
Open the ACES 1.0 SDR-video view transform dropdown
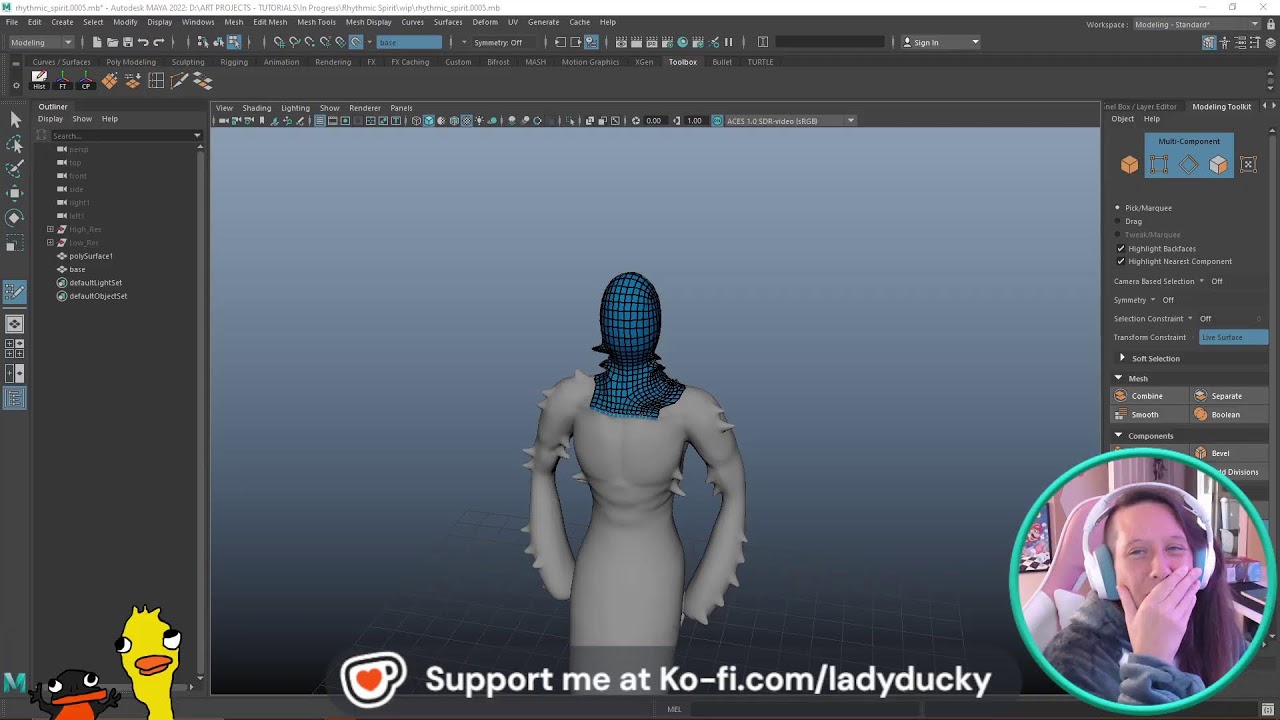[x=790, y=121]
